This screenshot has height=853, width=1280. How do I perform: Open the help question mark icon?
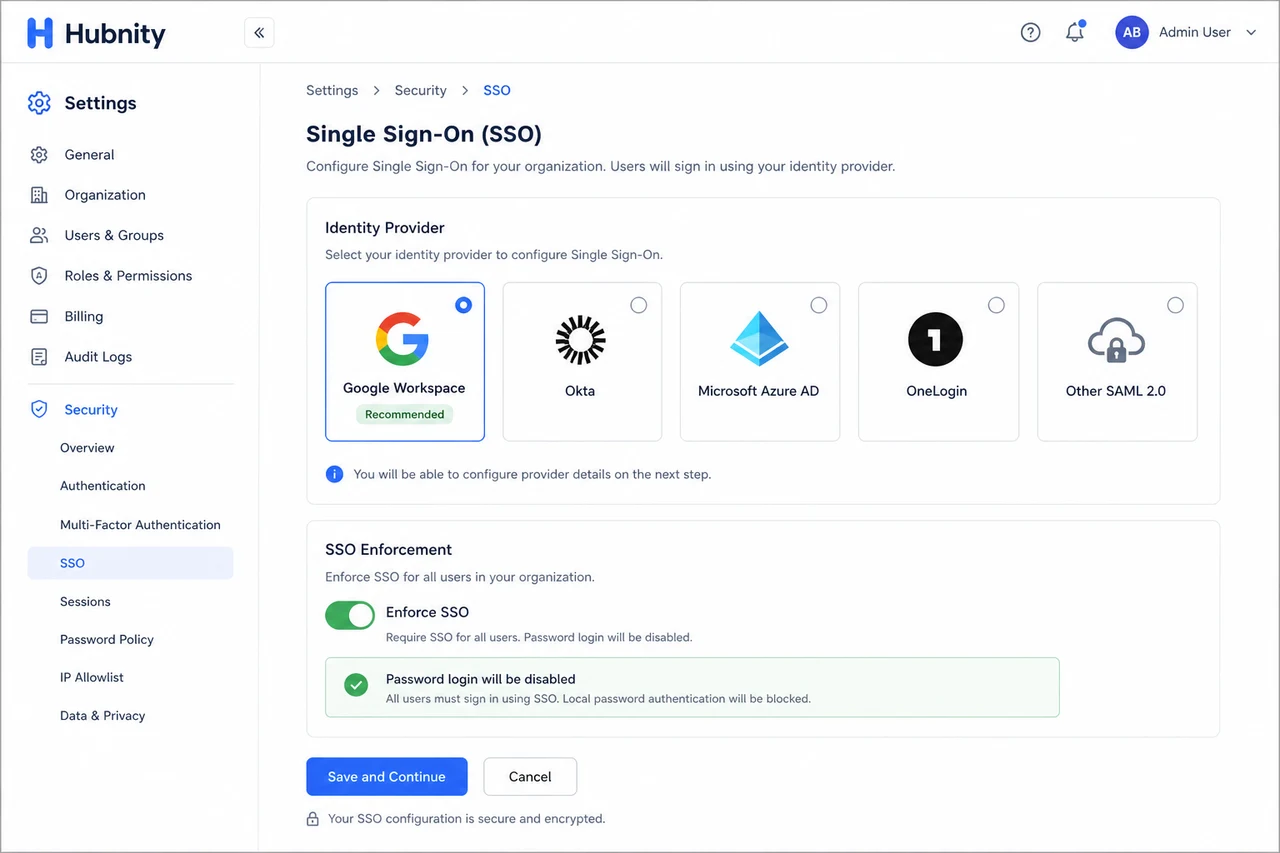click(1030, 33)
